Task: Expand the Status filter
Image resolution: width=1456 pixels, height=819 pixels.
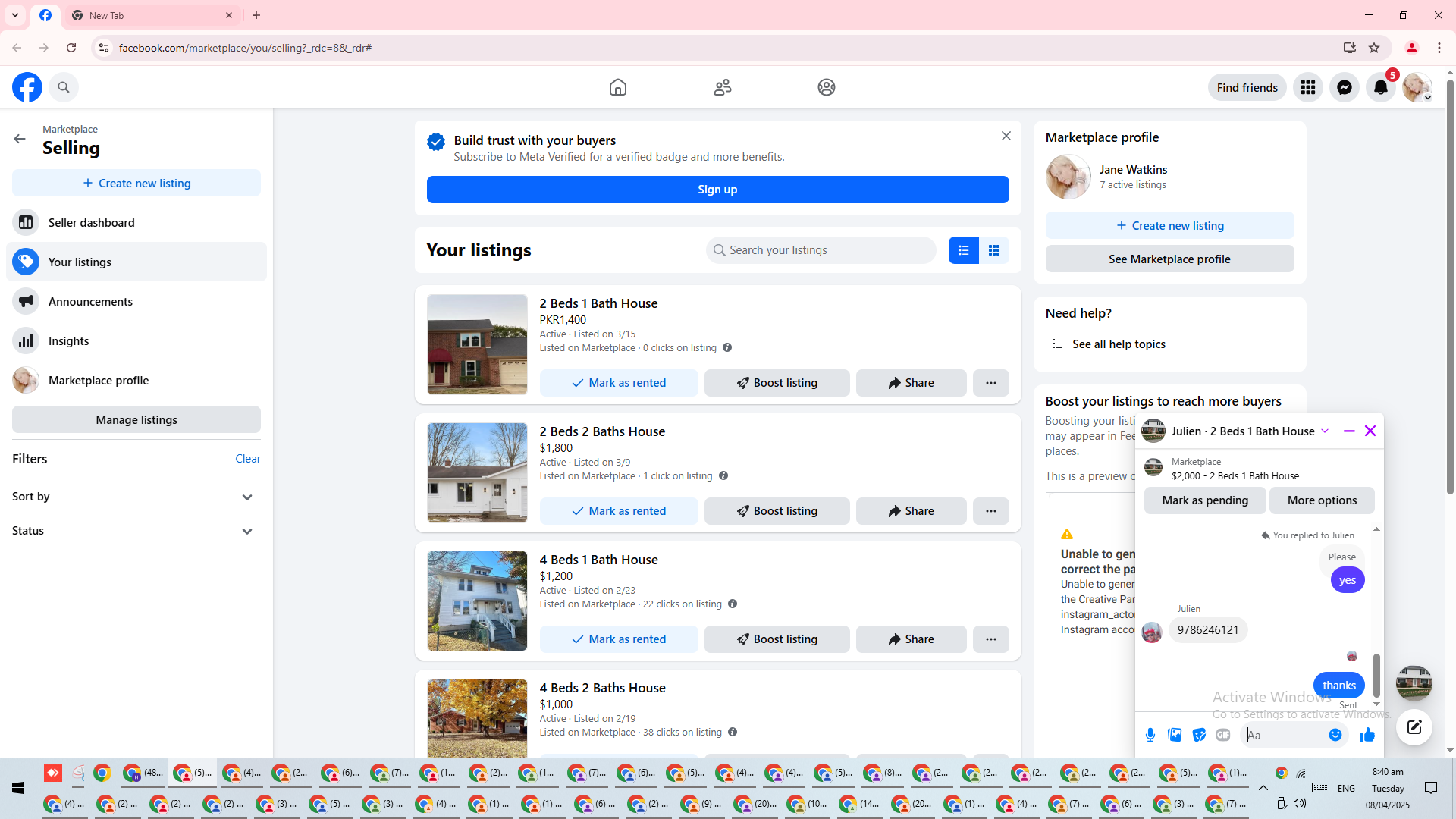Action: coord(247,532)
